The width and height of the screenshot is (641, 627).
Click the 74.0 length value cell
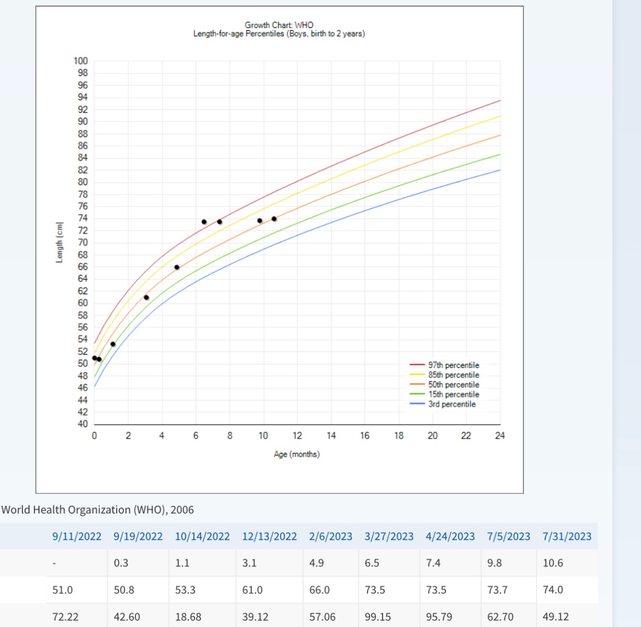coord(554,590)
